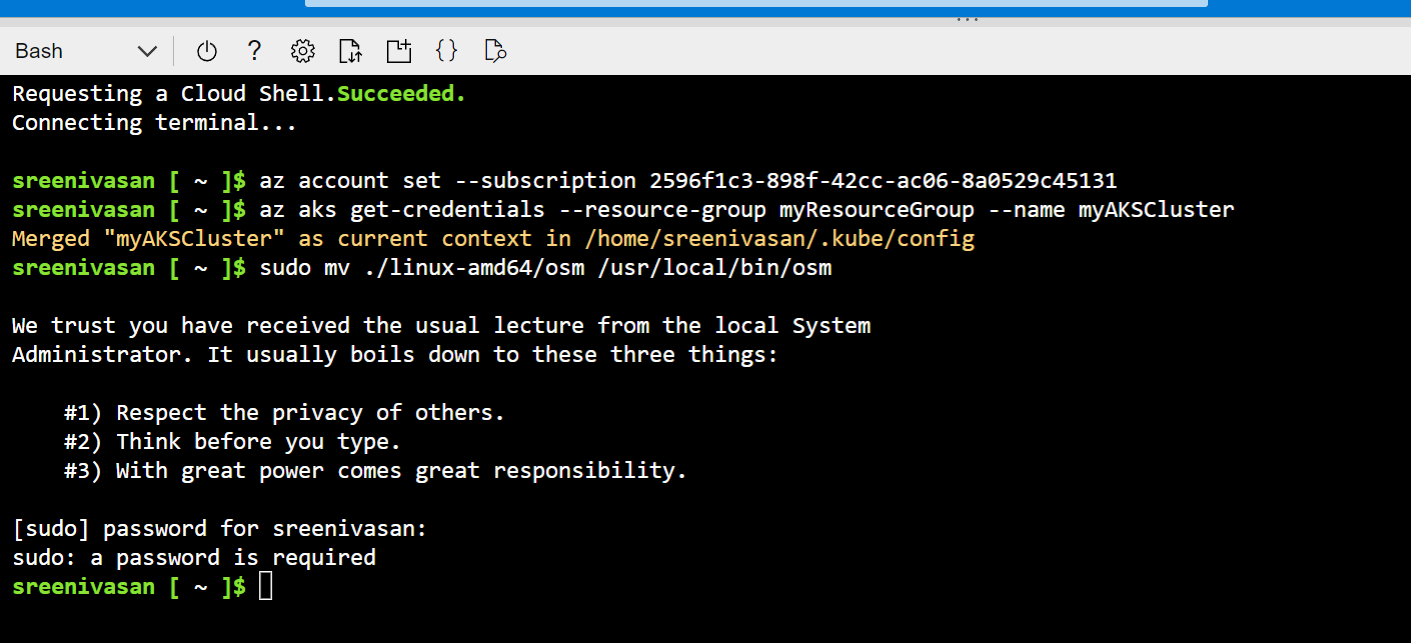1411x643 pixels.
Task: Click the sreenivasan username at the prompt
Action: pyautogui.click(x=83, y=586)
